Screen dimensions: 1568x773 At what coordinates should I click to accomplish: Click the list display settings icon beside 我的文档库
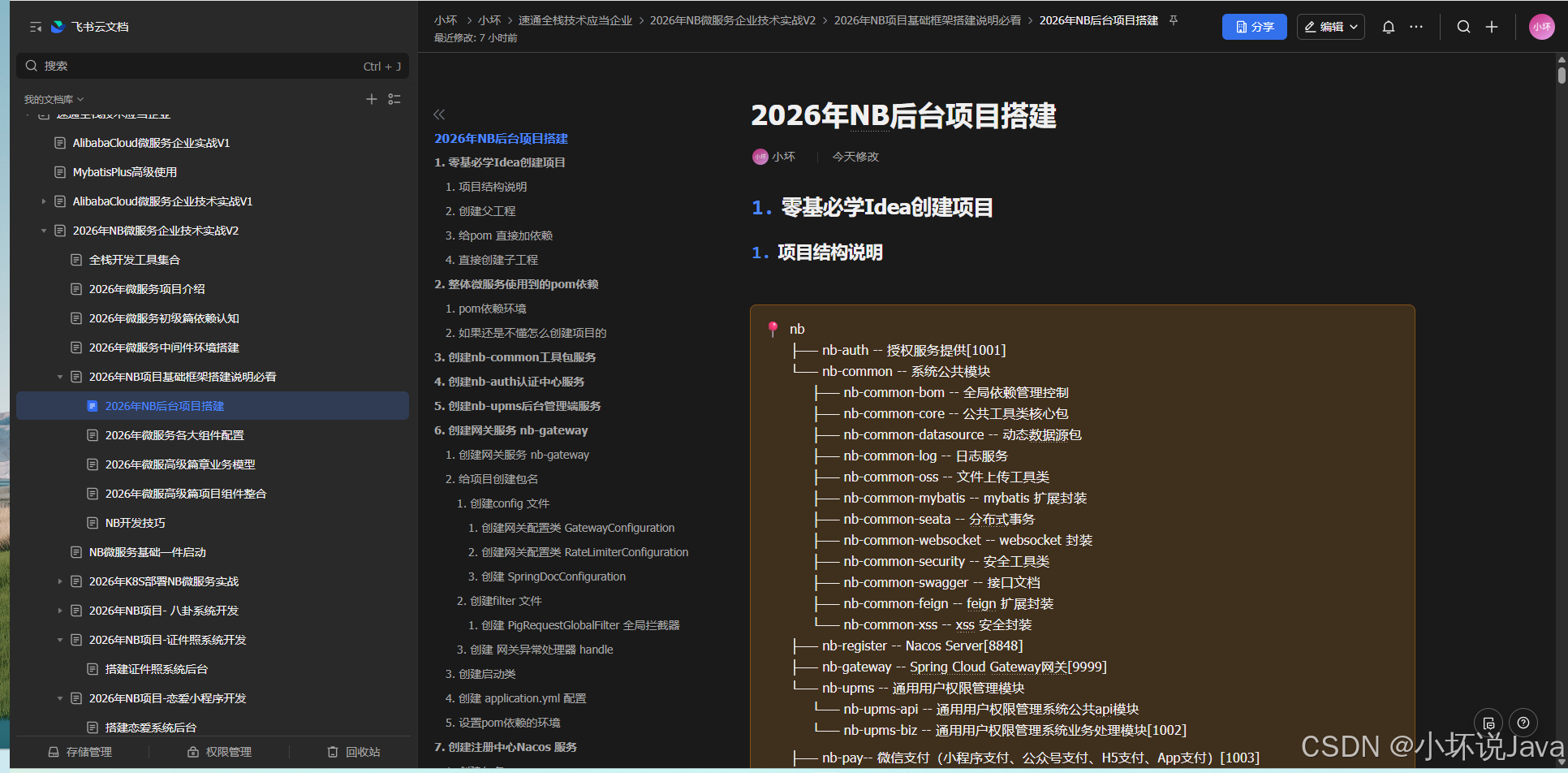395,99
